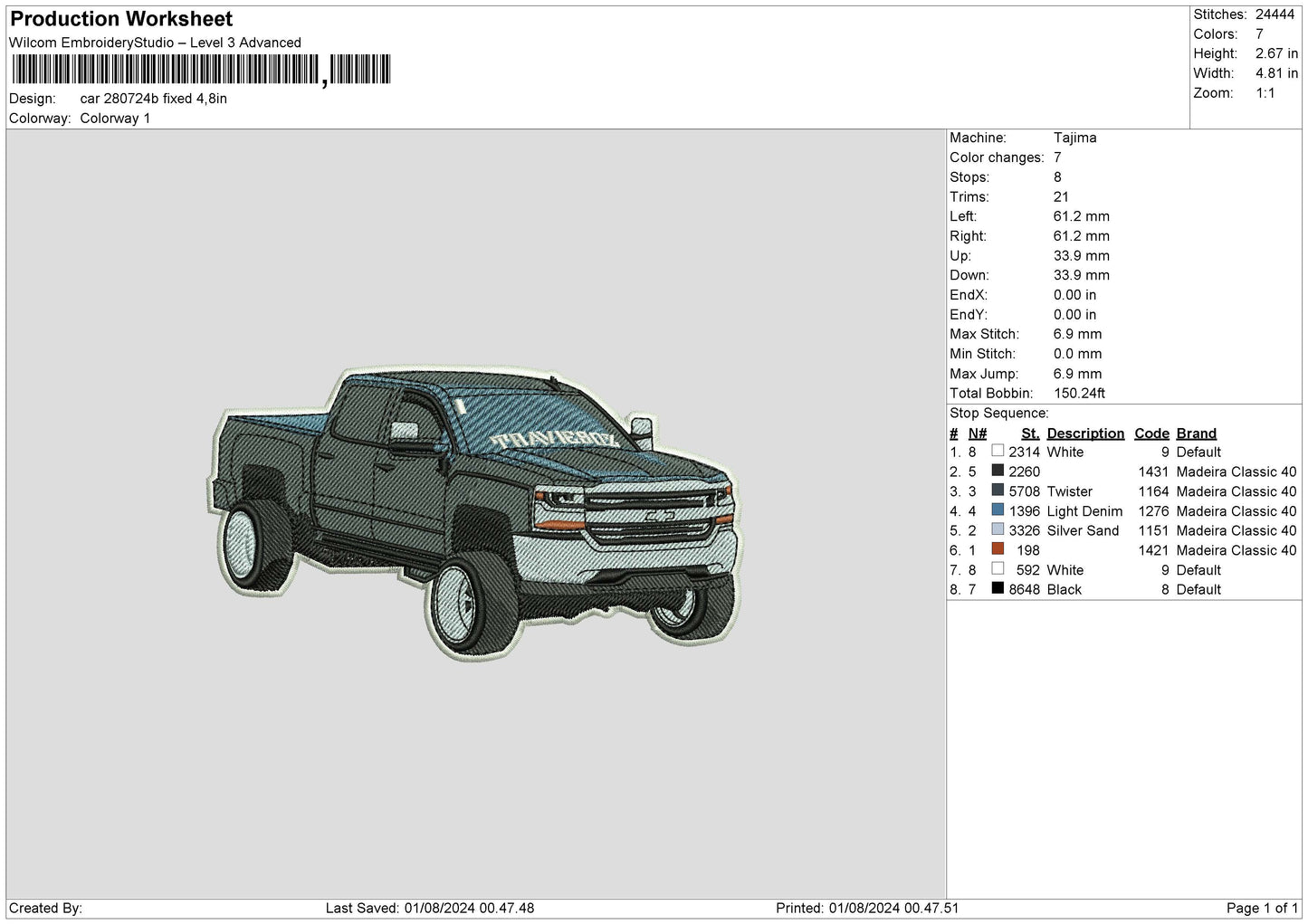Click the 'Colorway 1' value
This screenshot has height=924, width=1308.
point(115,119)
